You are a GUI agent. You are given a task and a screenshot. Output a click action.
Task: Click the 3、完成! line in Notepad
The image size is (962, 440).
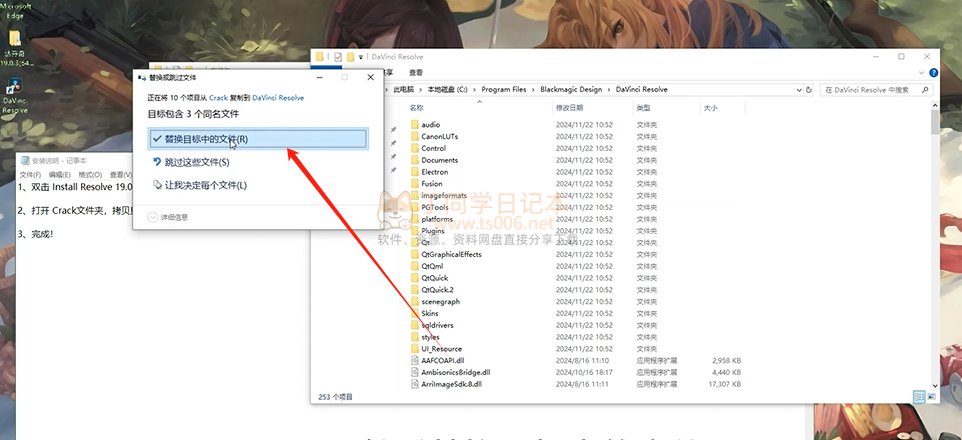[x=35, y=234]
